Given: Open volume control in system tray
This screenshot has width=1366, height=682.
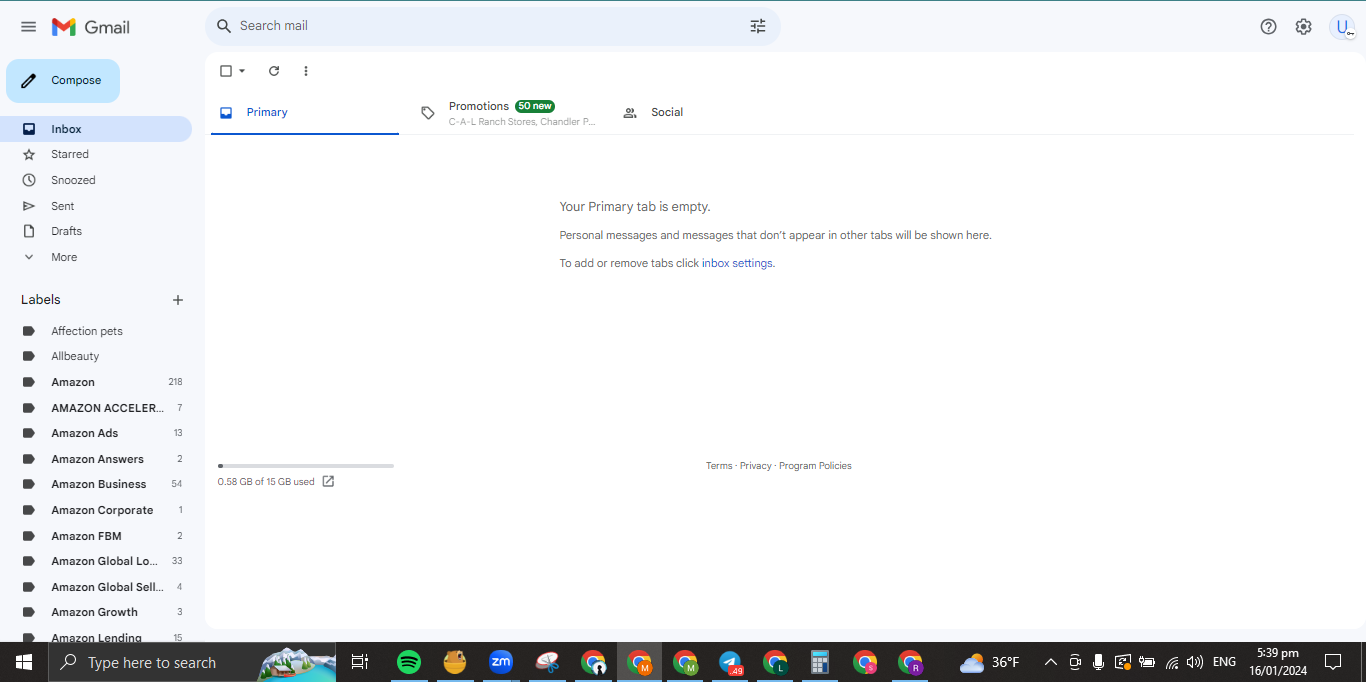Looking at the screenshot, I should pos(1195,662).
